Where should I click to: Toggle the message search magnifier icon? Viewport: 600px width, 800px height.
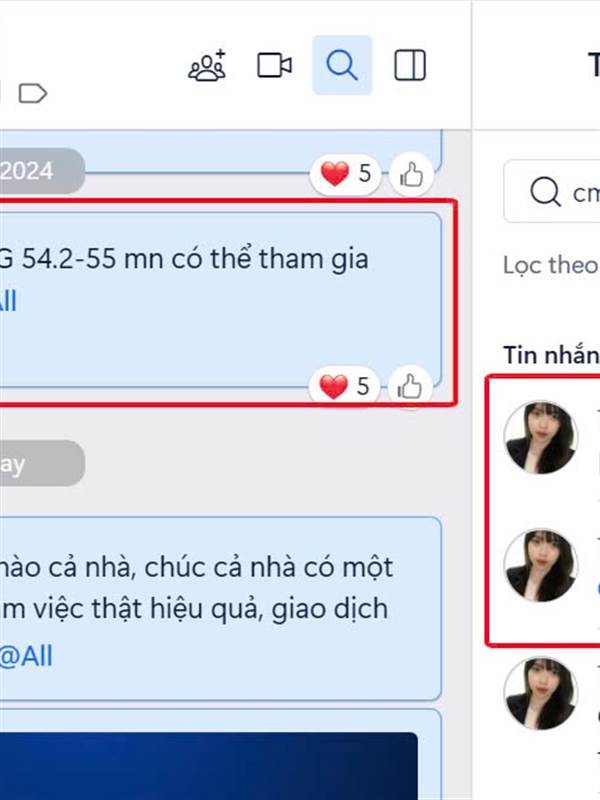342,65
